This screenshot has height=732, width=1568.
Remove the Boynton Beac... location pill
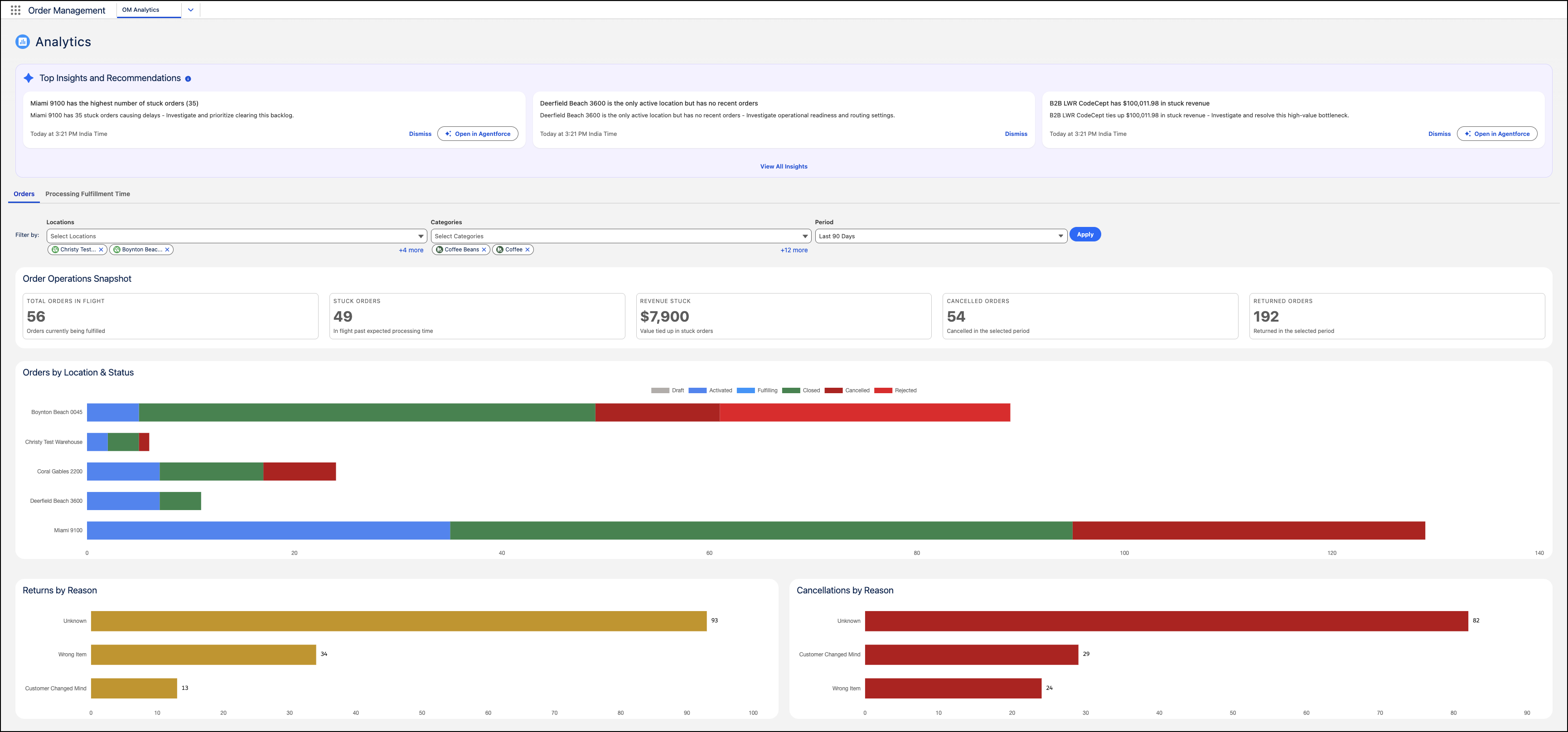tap(167, 250)
